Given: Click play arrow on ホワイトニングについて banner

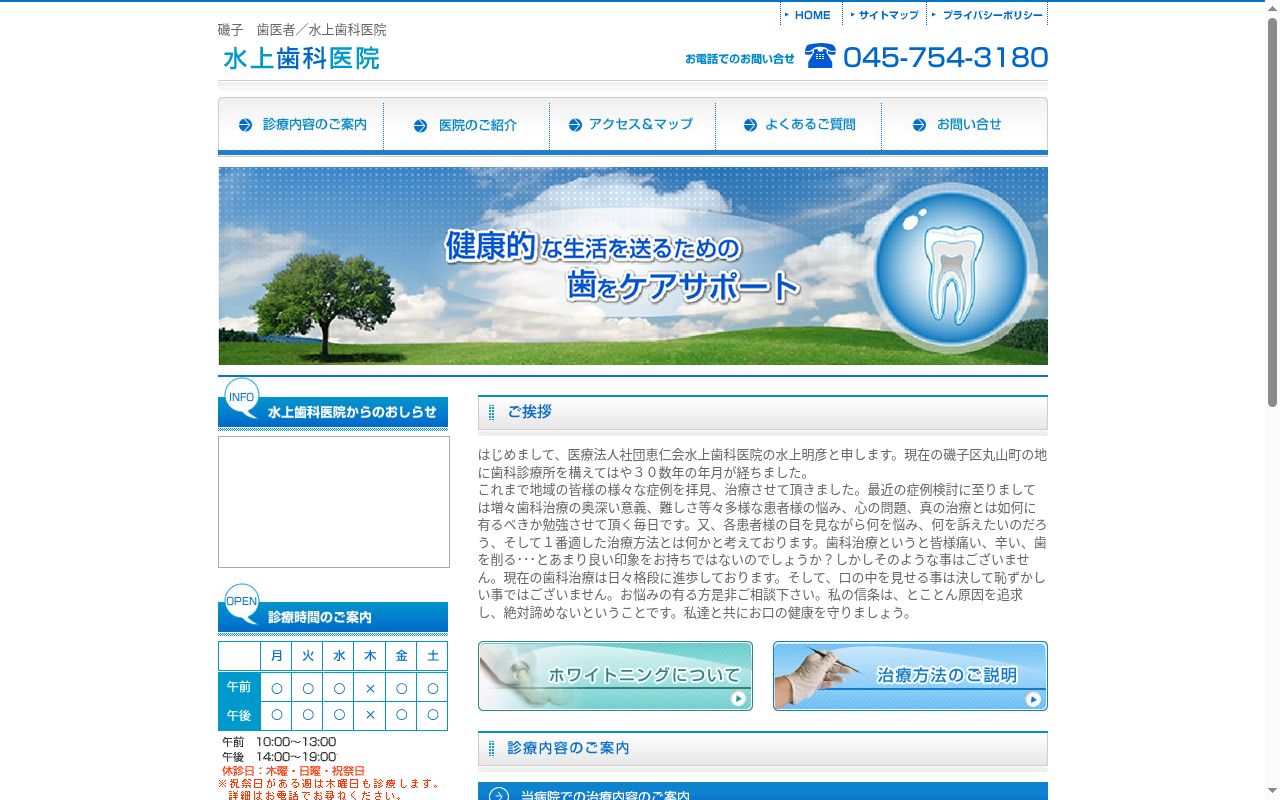Looking at the screenshot, I should click(x=739, y=699).
